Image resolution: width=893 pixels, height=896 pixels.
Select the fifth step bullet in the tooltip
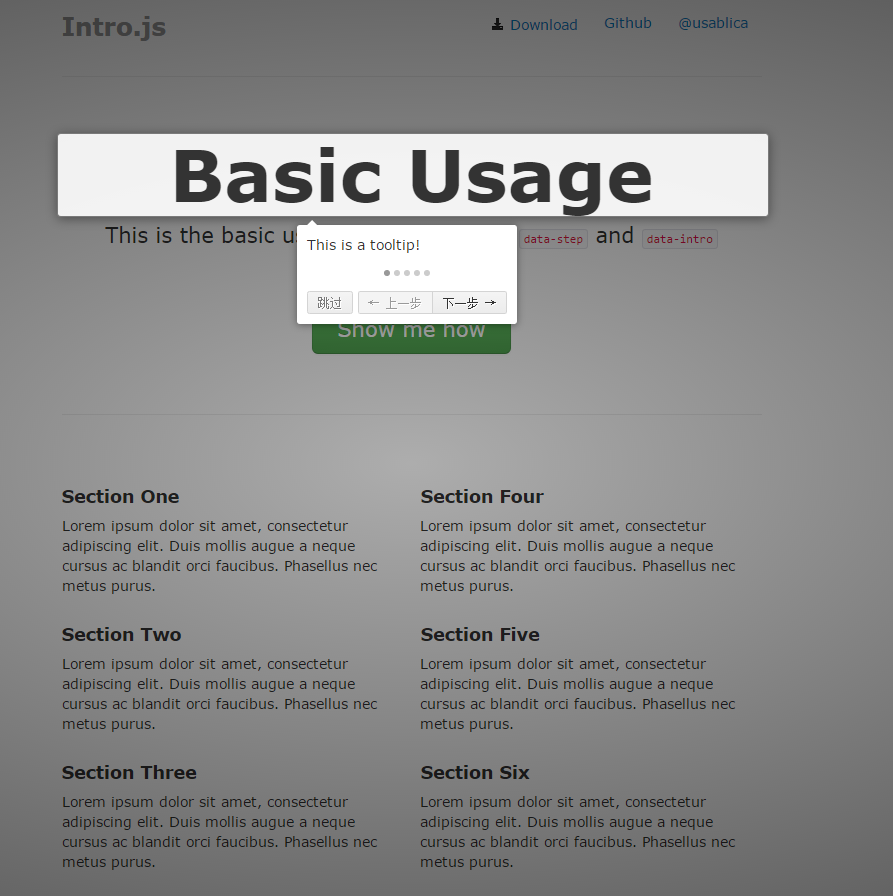tap(427, 273)
